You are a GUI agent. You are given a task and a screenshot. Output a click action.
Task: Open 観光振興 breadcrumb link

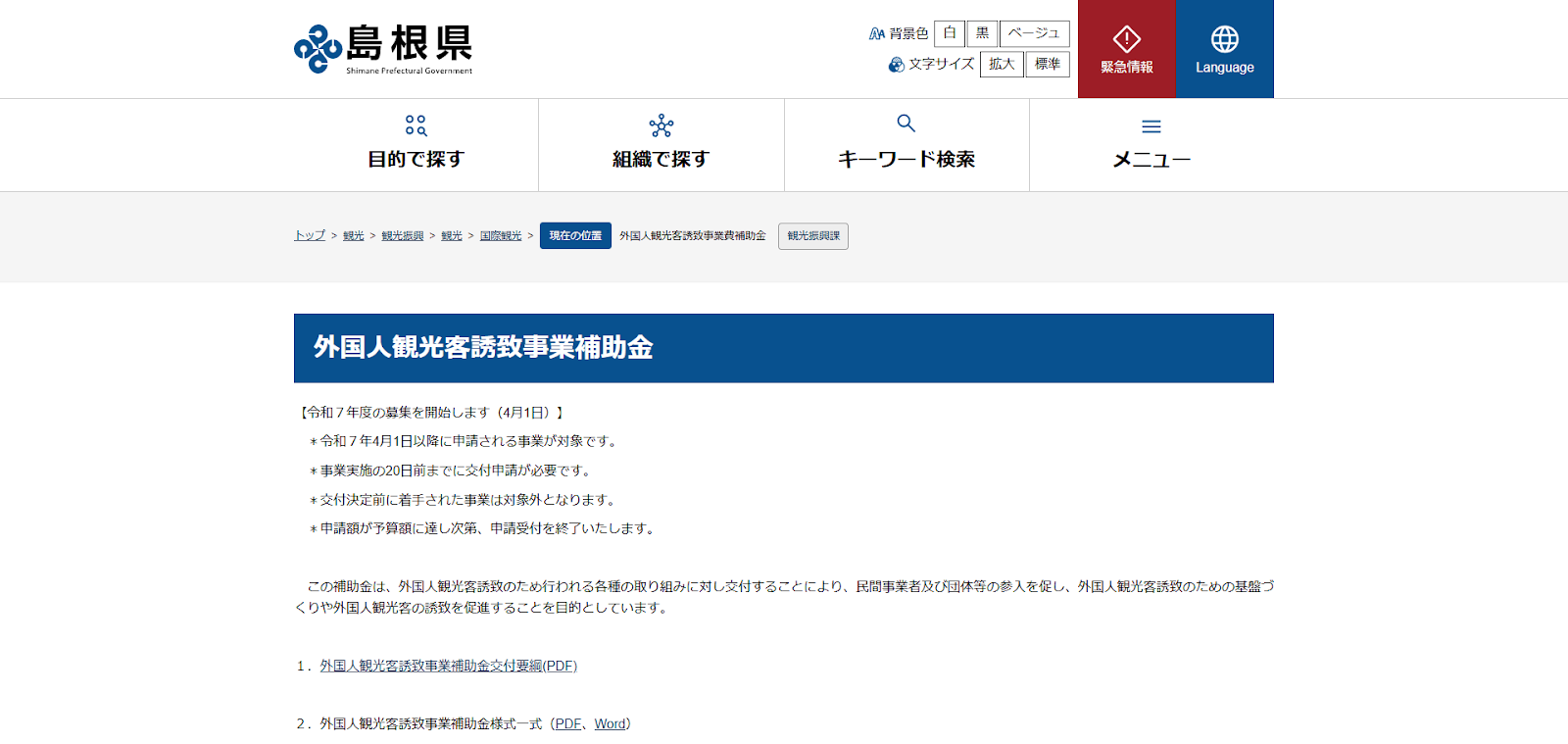[403, 236]
